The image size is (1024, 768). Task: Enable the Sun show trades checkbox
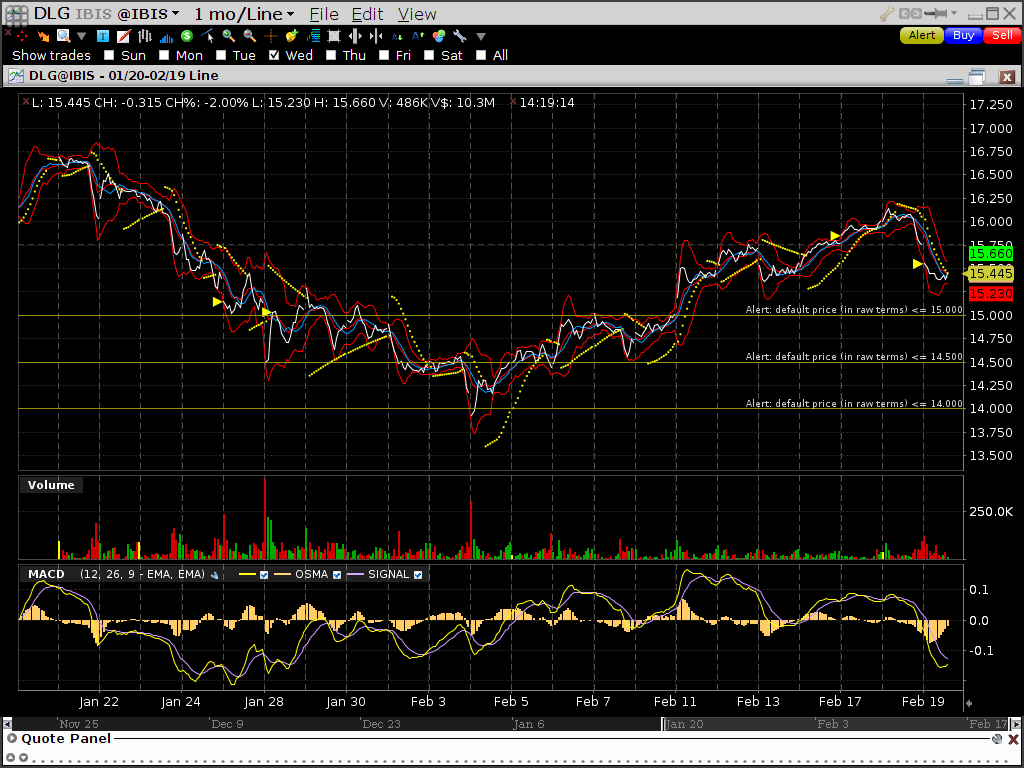109,56
